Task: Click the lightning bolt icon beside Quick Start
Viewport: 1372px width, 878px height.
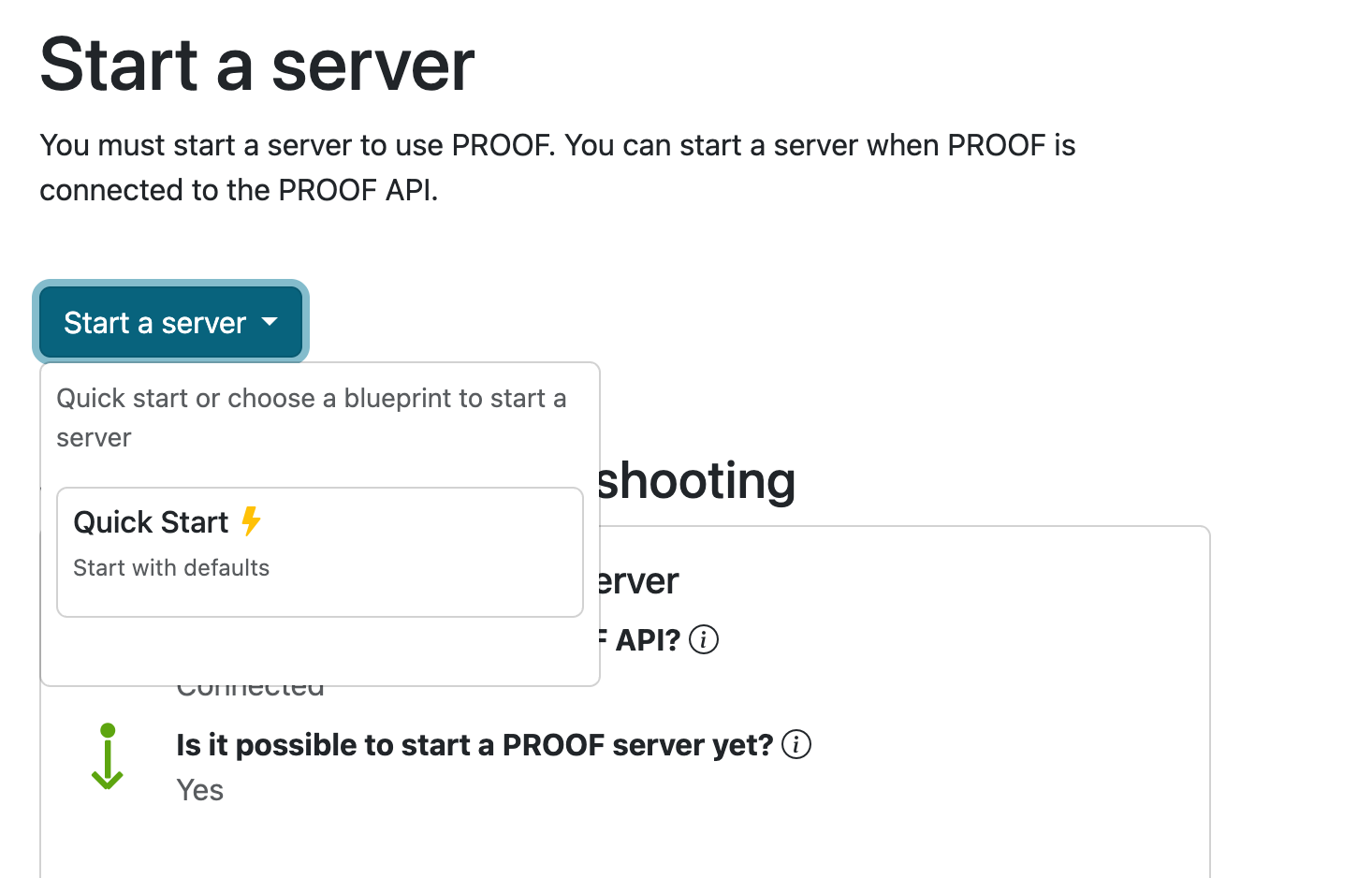Action: (x=251, y=520)
